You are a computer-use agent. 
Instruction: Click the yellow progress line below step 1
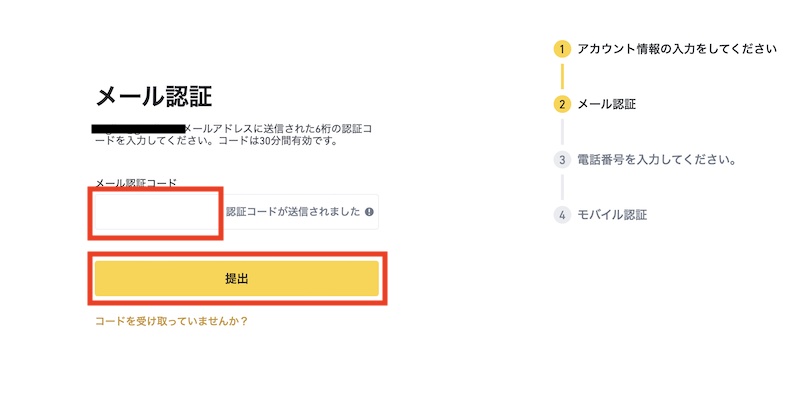pos(562,77)
